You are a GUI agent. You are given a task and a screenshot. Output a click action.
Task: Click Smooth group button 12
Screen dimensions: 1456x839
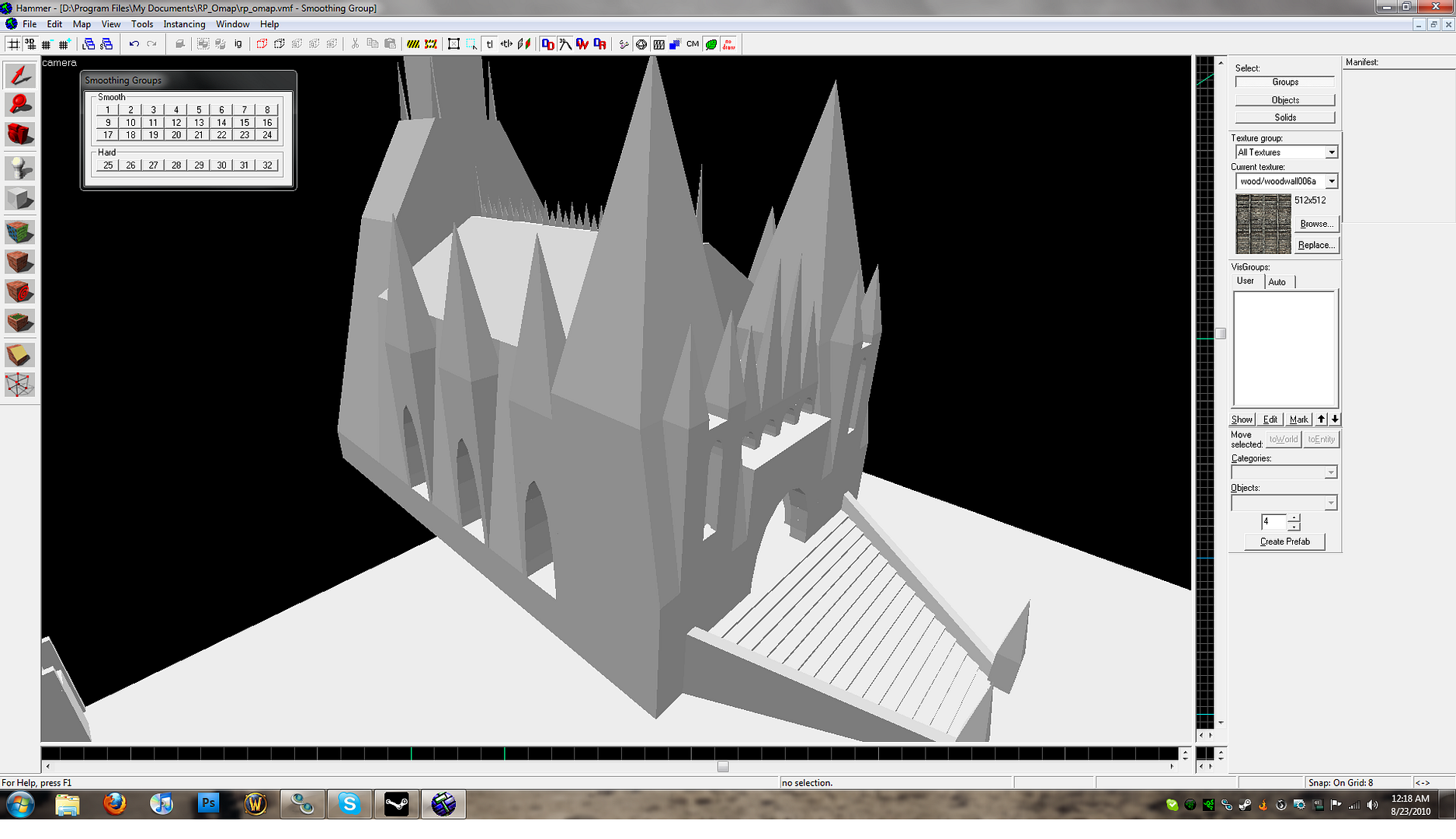(176, 123)
